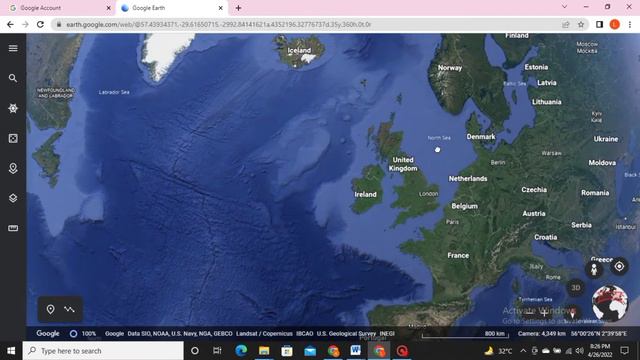Viewport: 640px width, 360px height.
Task: Go back in browser history
Action: click(10, 24)
